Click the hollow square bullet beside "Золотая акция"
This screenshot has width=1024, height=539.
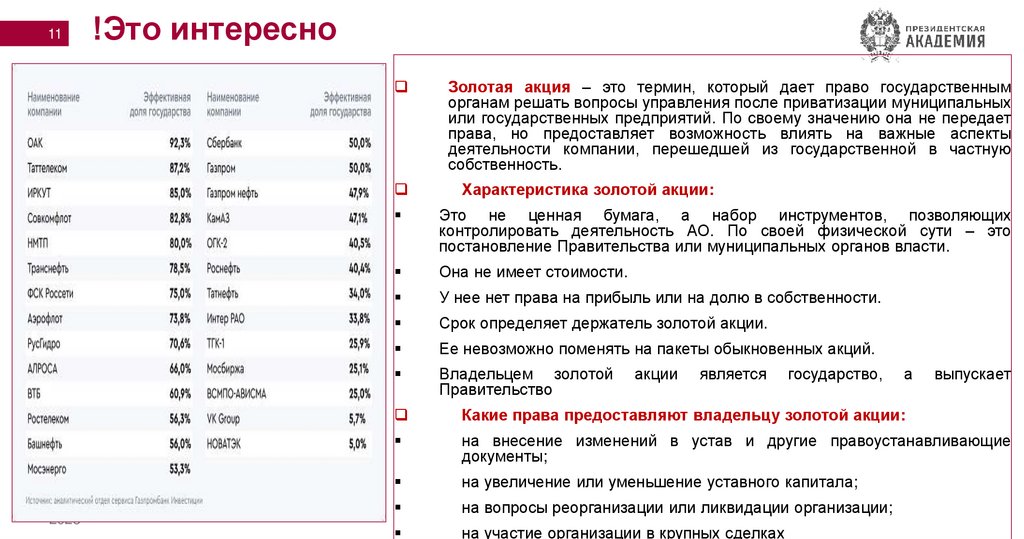click(401, 86)
